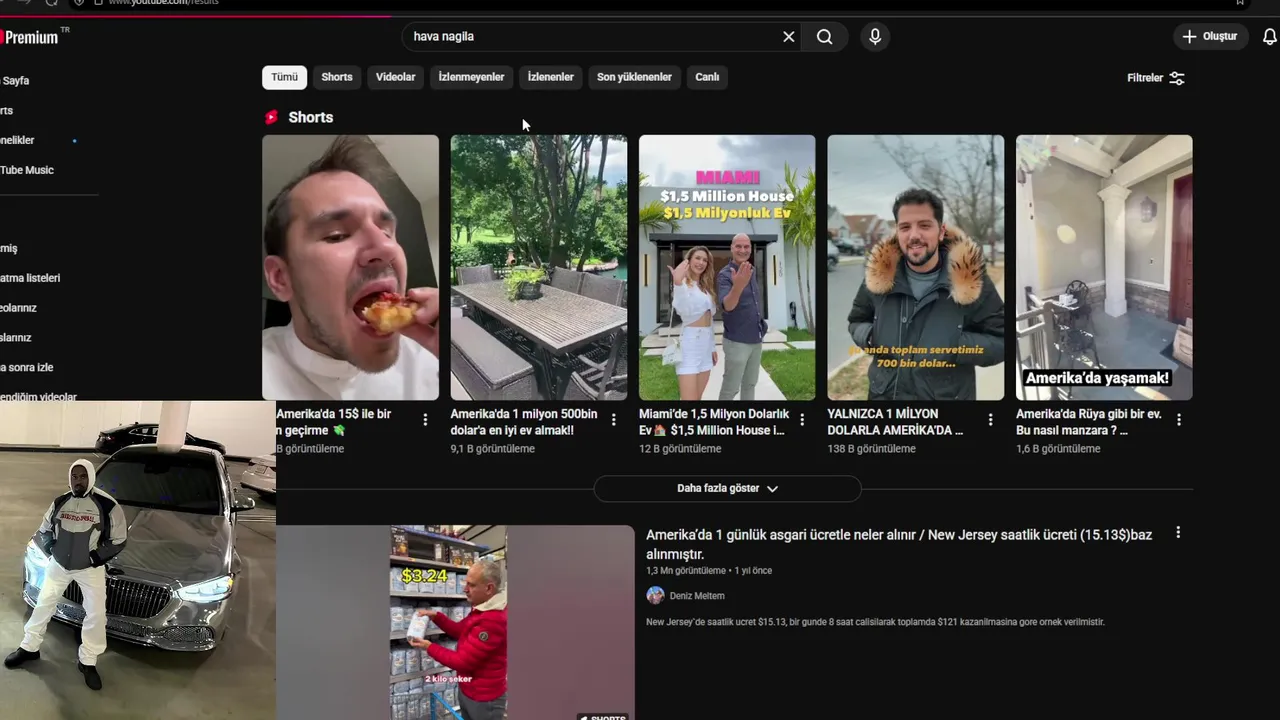Open the 'a sonra izle' sidebar item
The height and width of the screenshot is (720, 1280).
[x=27, y=368]
